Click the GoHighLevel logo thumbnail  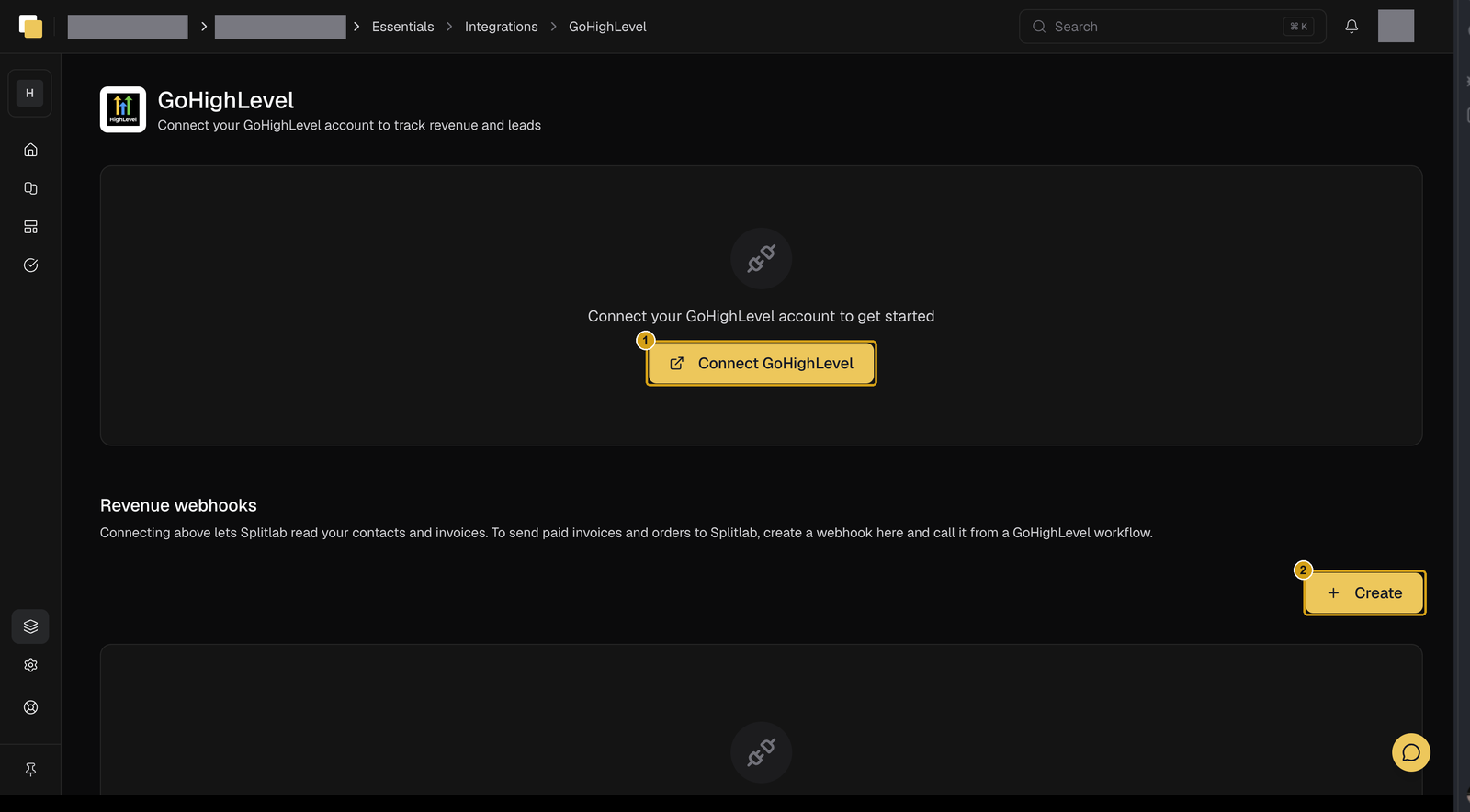coord(123,109)
